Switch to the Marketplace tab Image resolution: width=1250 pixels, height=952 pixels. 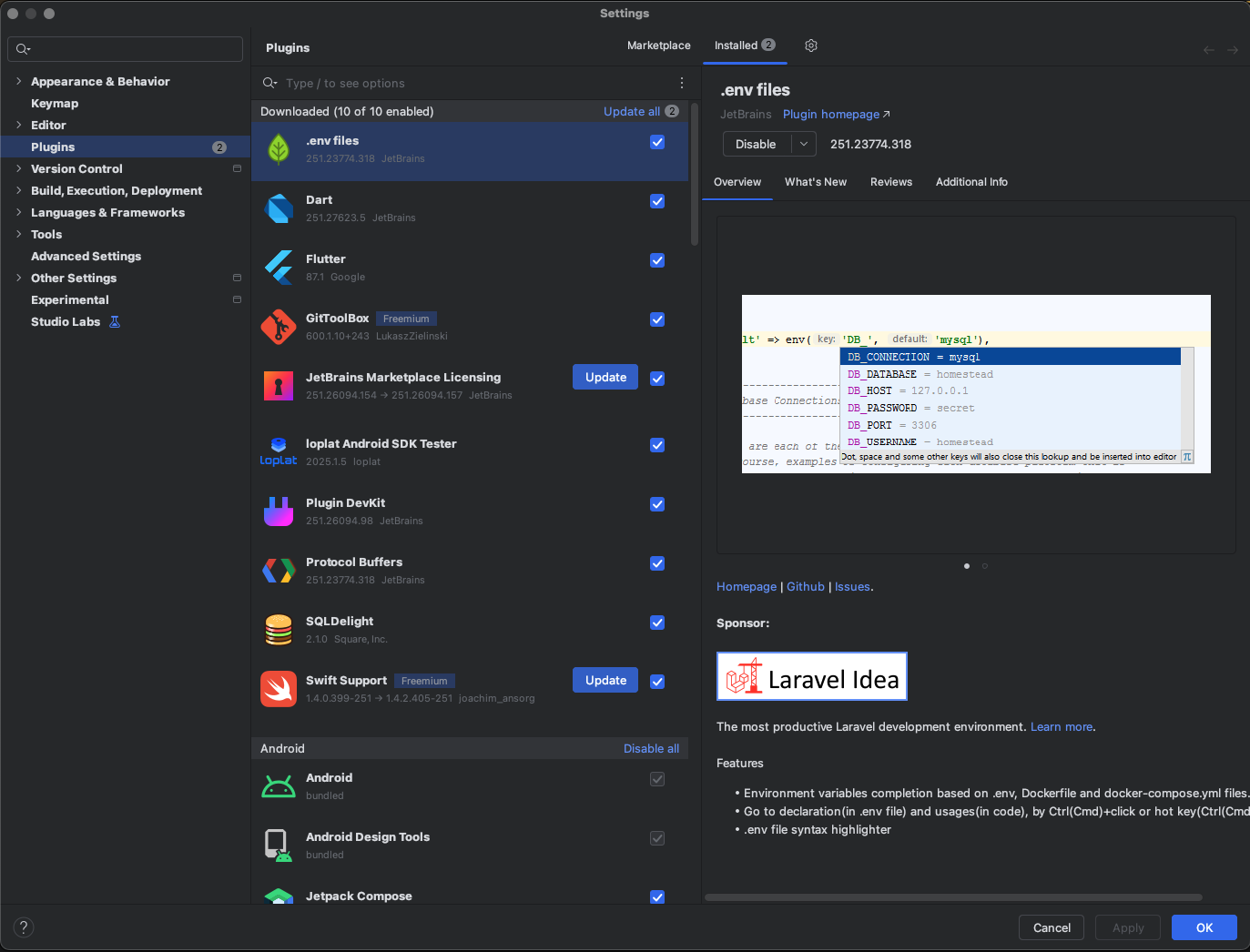click(658, 46)
